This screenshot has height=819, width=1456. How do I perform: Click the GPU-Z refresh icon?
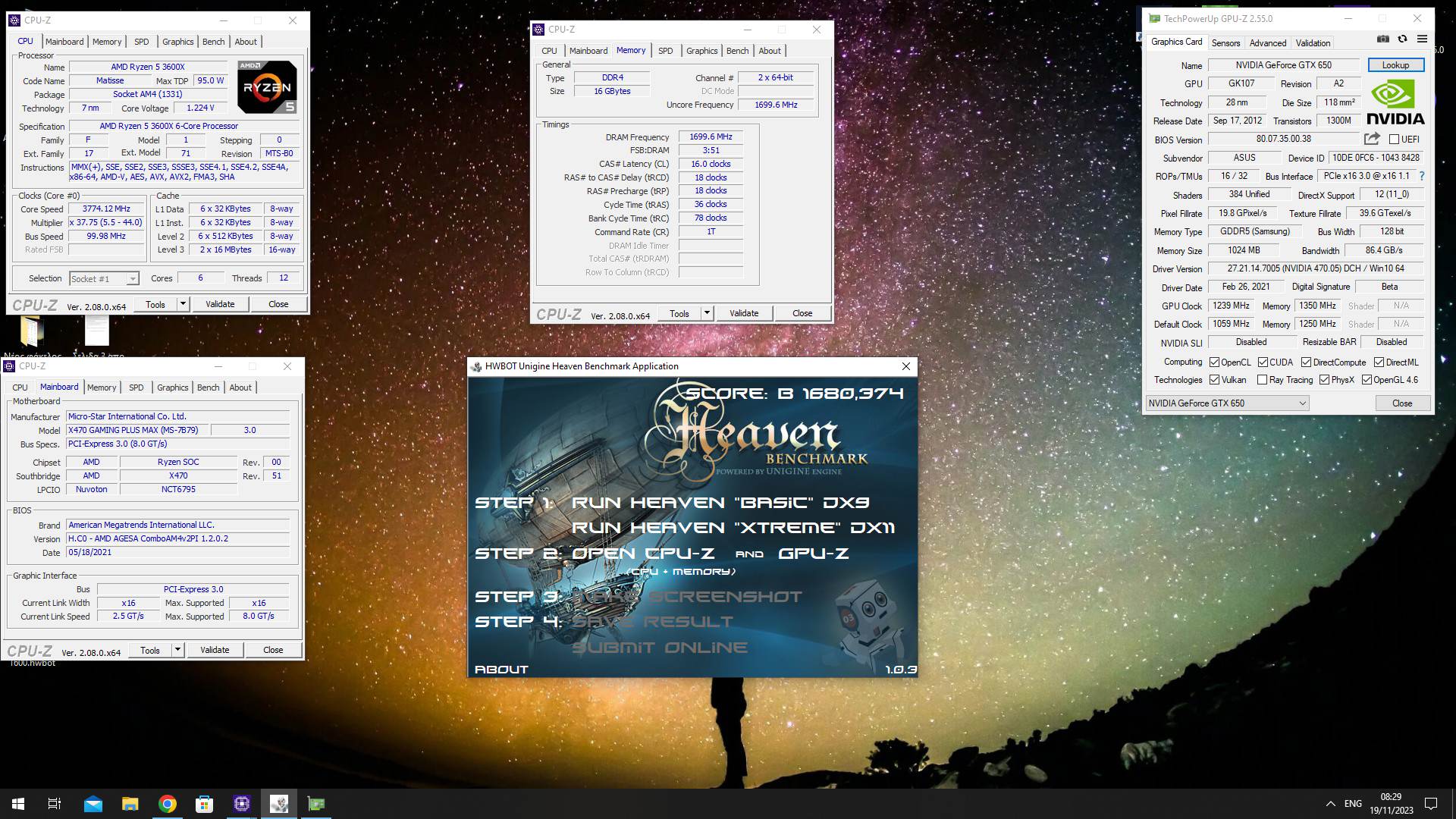pyautogui.click(x=1402, y=39)
